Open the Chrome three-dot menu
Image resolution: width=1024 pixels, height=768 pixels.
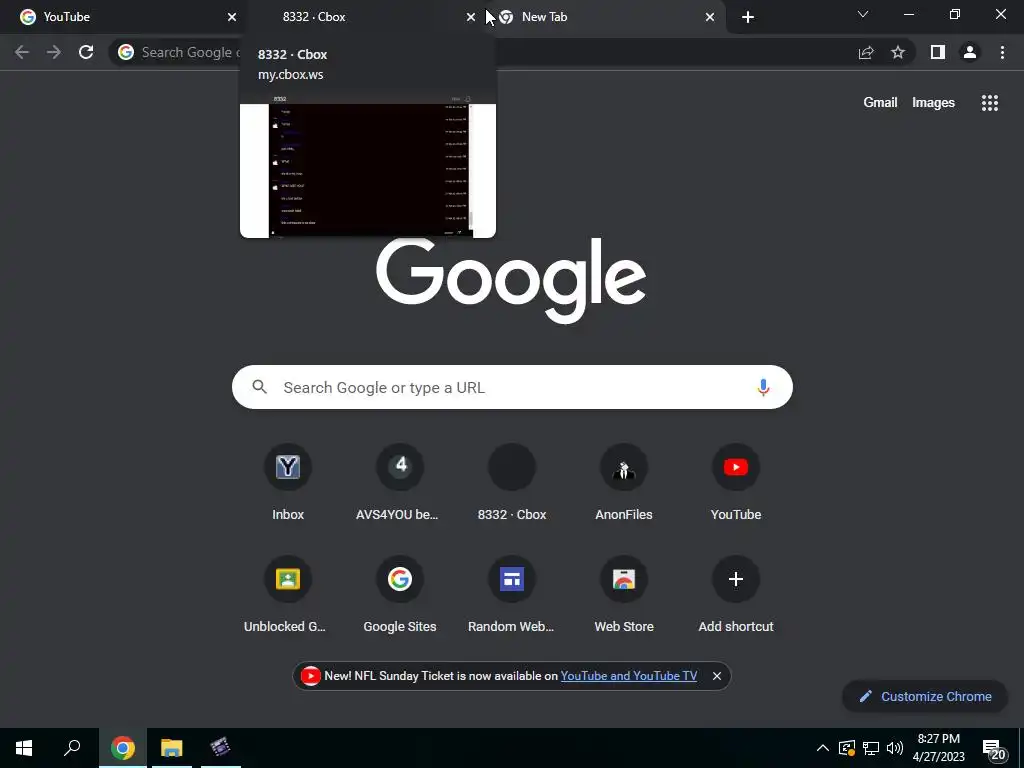1002,52
